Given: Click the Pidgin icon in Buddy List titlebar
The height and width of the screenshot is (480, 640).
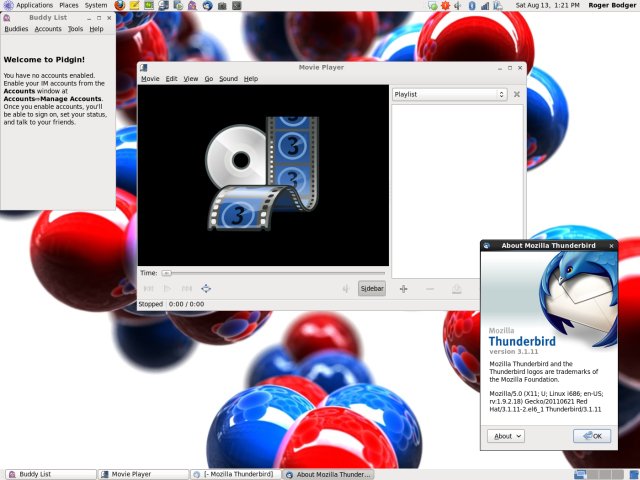Looking at the screenshot, I should pyautogui.click(x=7, y=18).
